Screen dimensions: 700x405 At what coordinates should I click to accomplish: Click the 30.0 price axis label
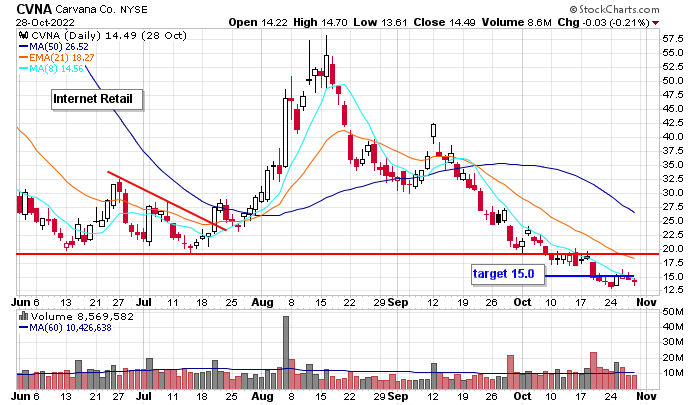673,193
